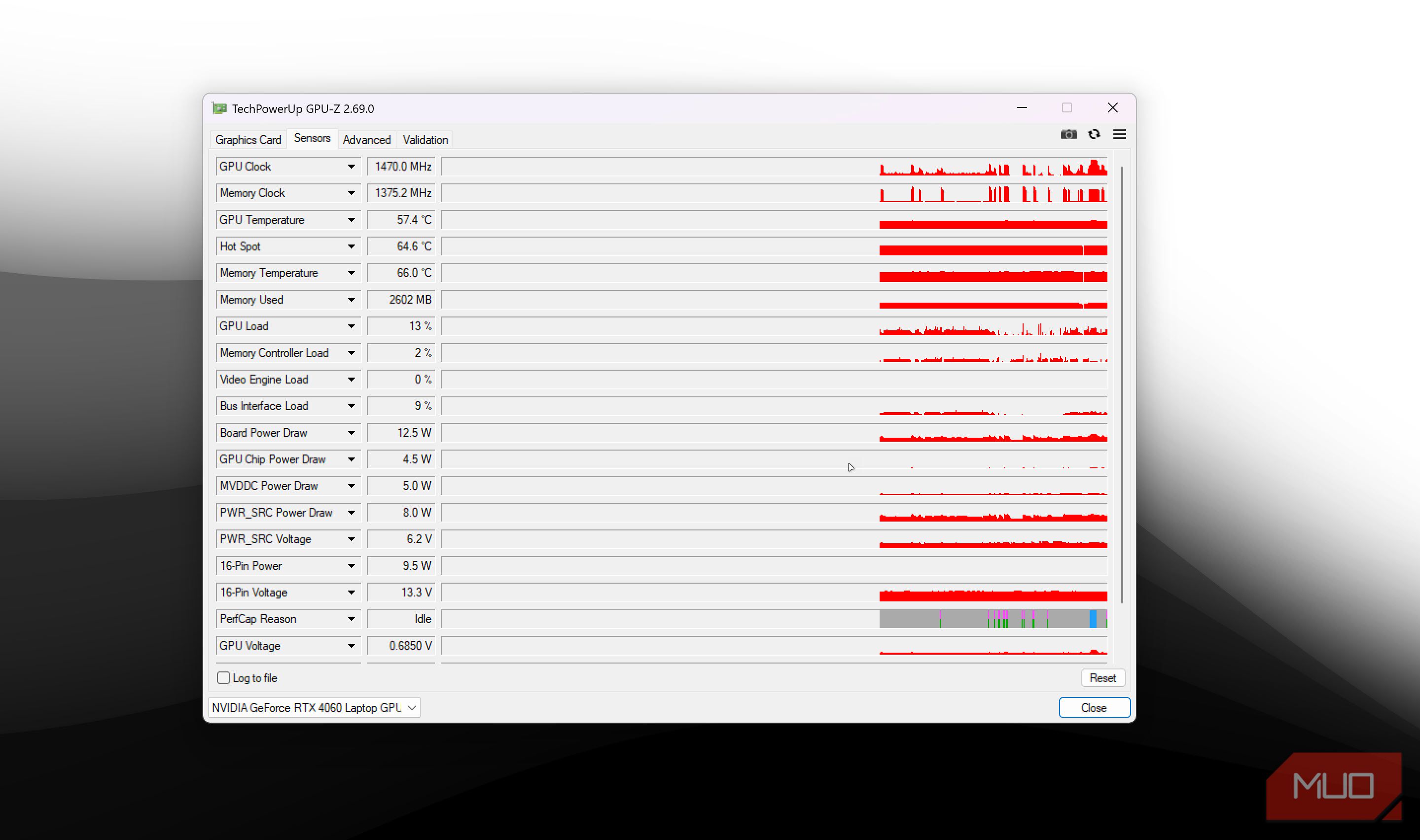This screenshot has width=1420, height=840.
Task: Click the GPU Load history graph
Action: coord(774,326)
